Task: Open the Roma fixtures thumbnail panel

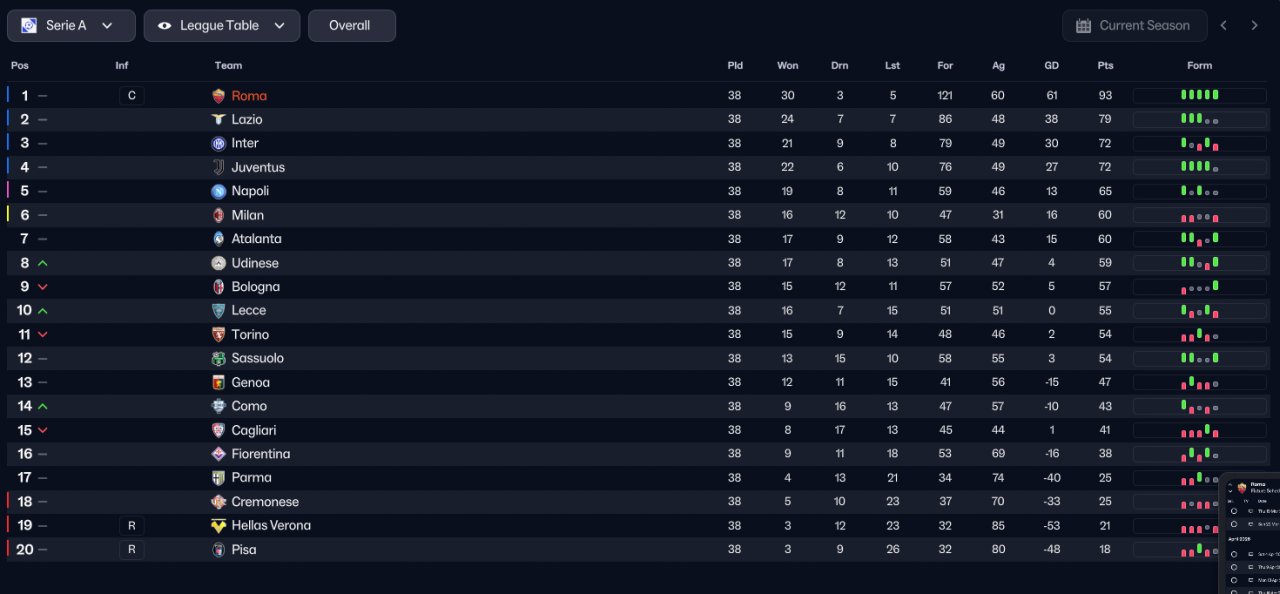Action: tap(1250, 535)
